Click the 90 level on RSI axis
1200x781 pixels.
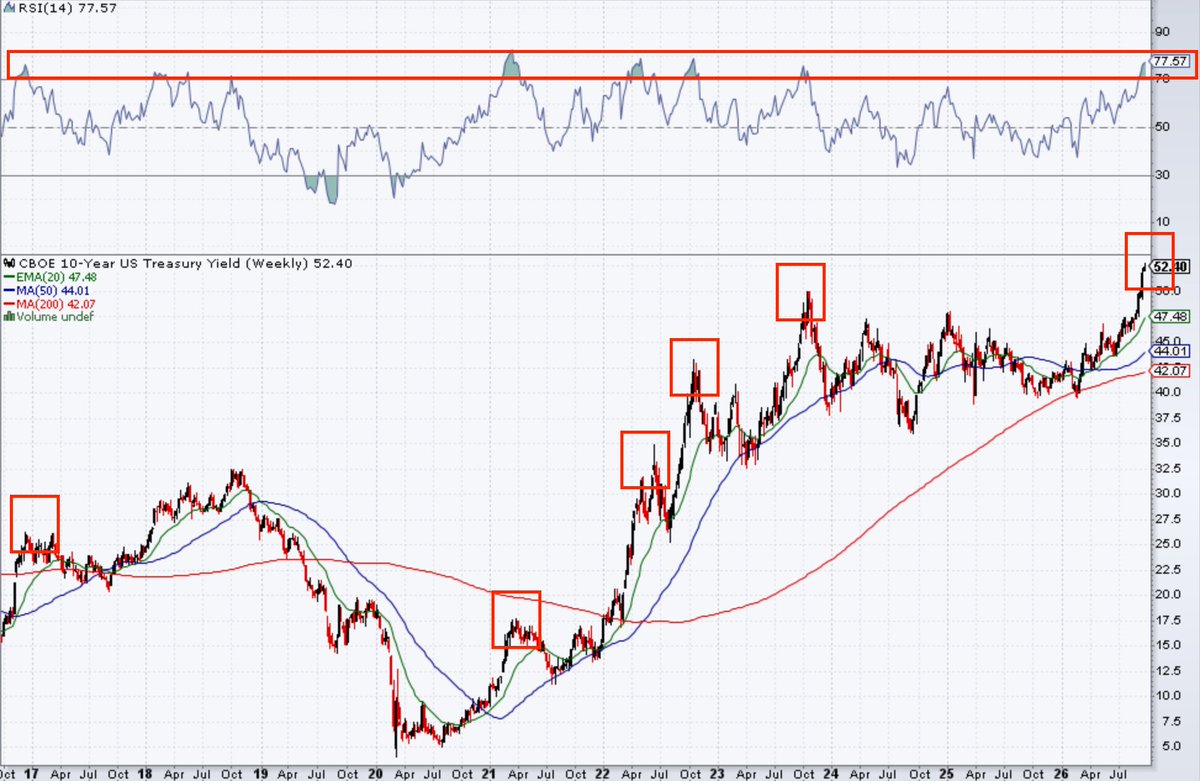pos(1160,30)
